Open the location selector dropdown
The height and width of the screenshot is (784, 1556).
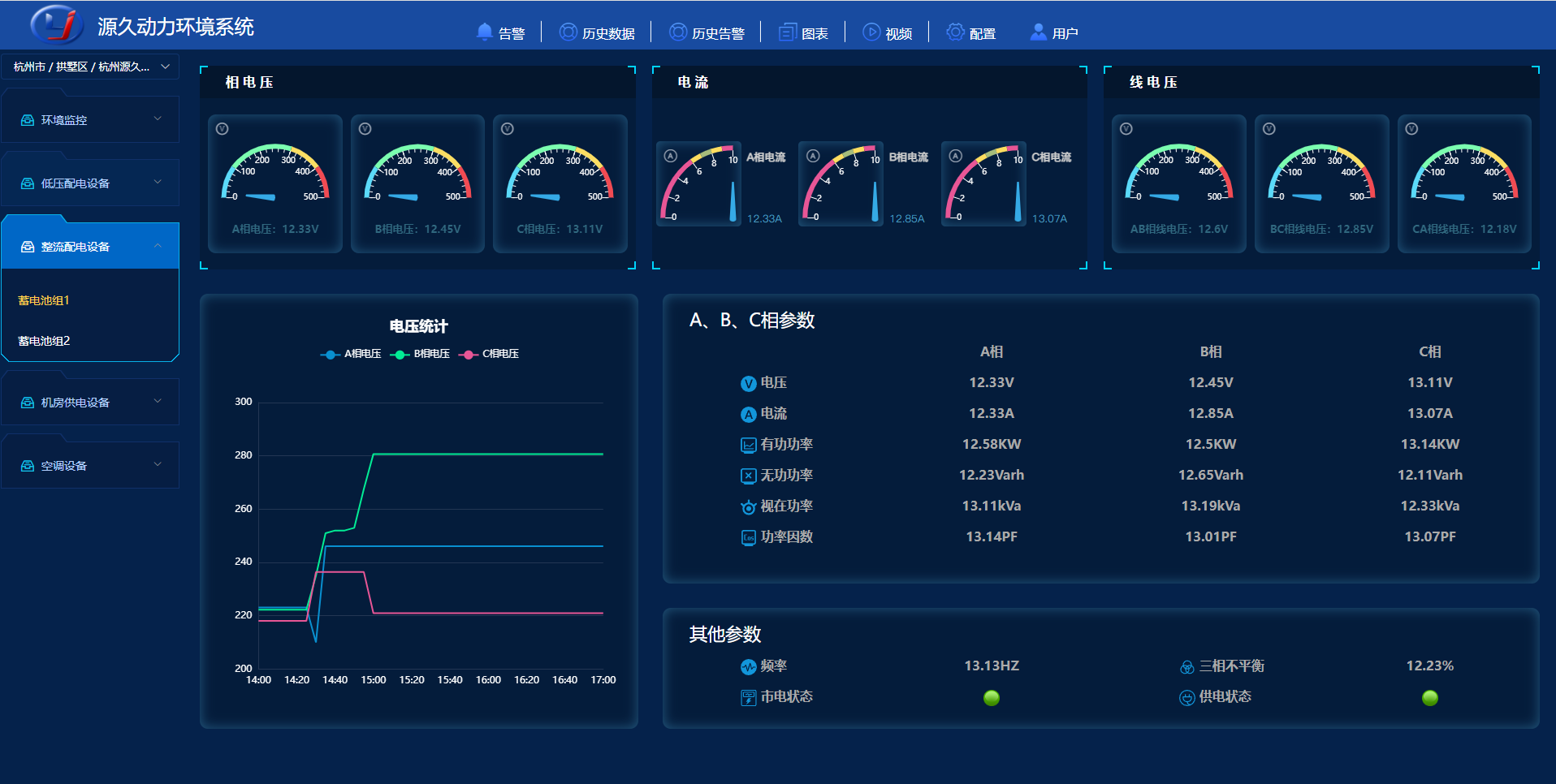90,67
